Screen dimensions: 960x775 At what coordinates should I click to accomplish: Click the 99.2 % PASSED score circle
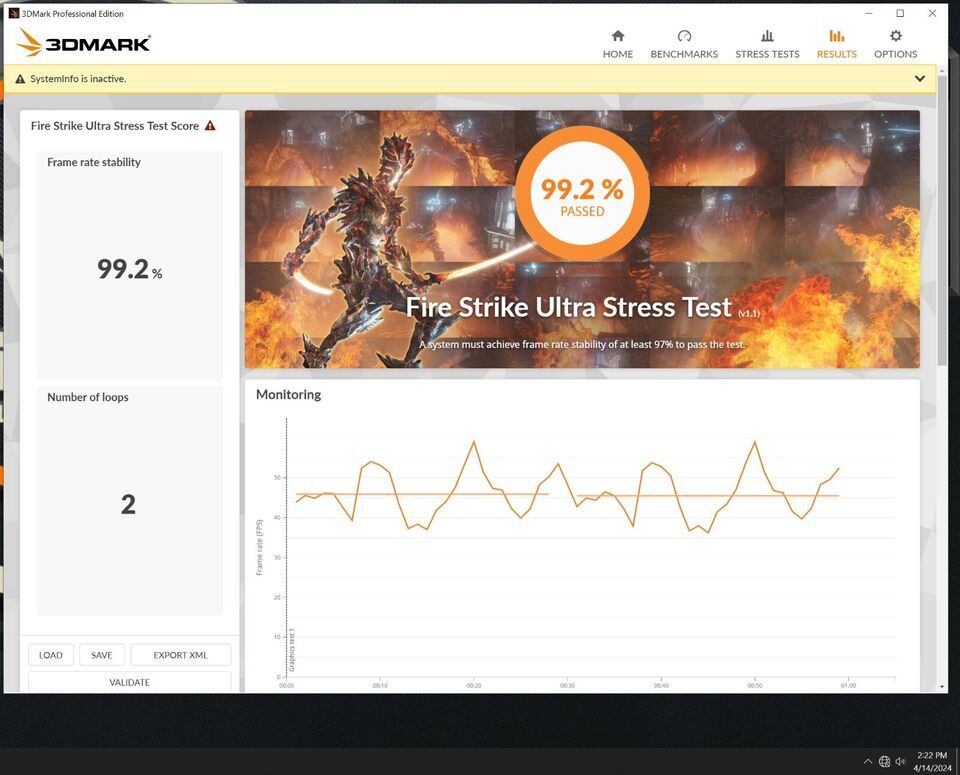tap(582, 194)
